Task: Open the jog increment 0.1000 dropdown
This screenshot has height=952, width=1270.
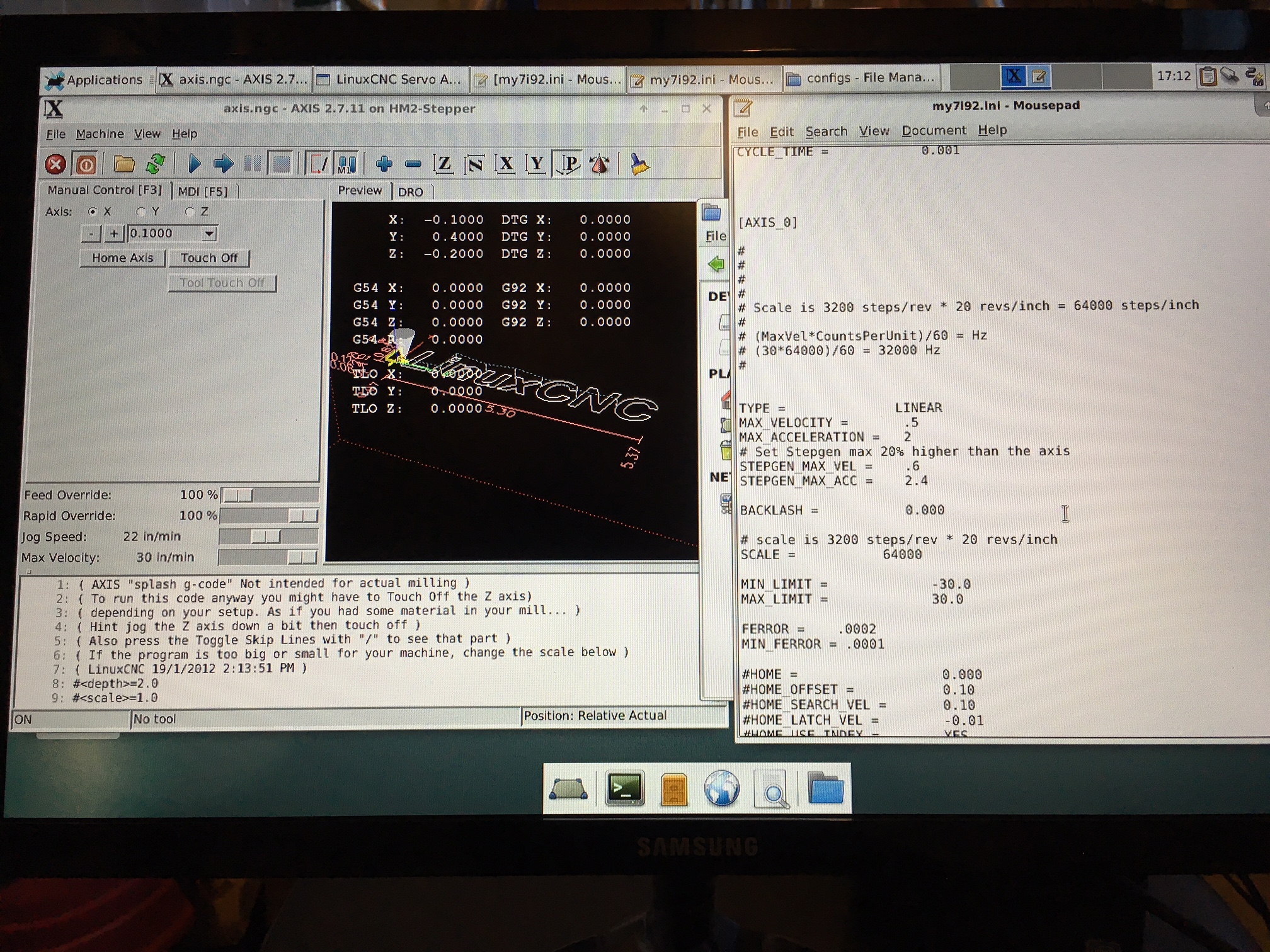Action: pos(209,234)
